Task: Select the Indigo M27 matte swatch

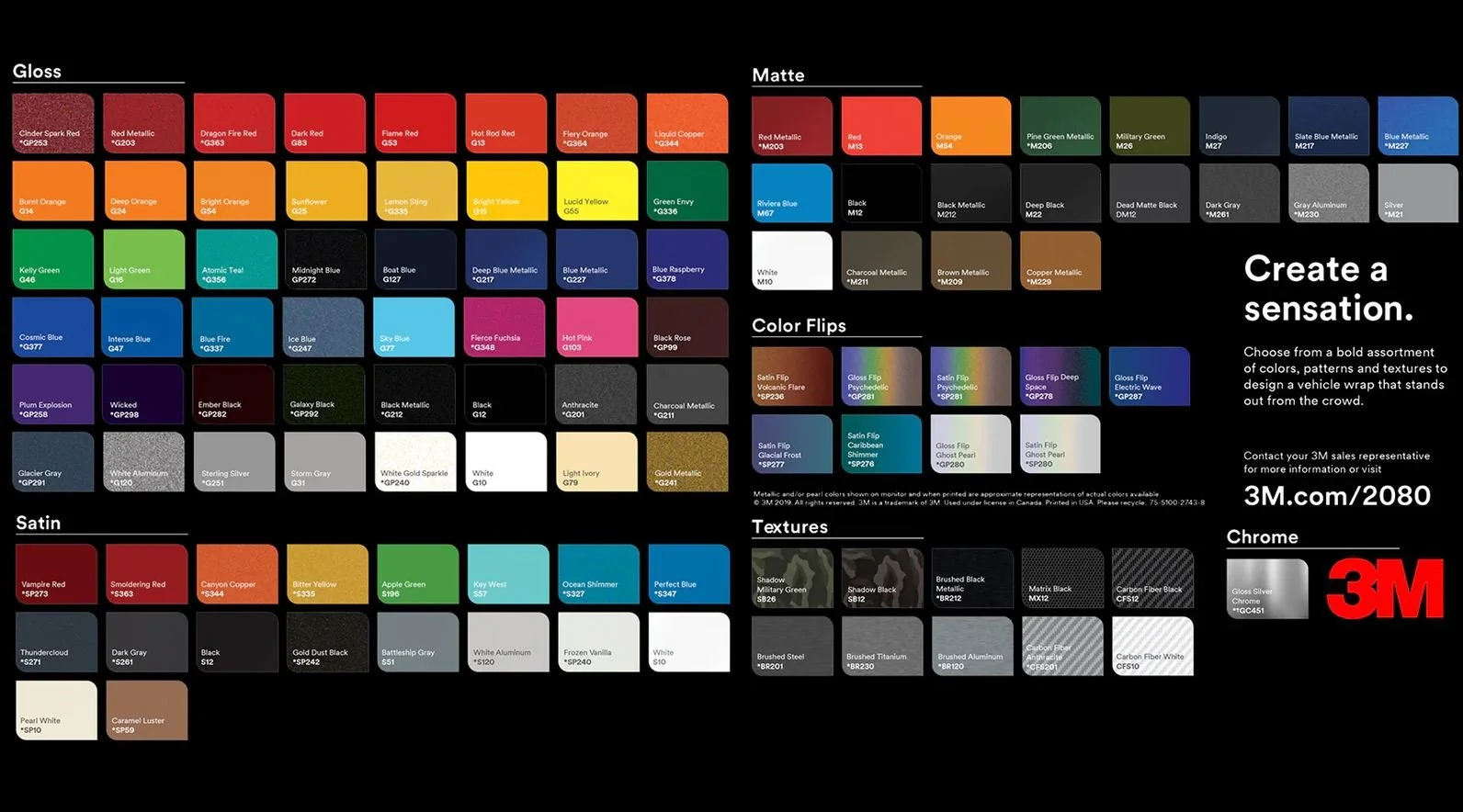Action: pyautogui.click(x=1239, y=126)
